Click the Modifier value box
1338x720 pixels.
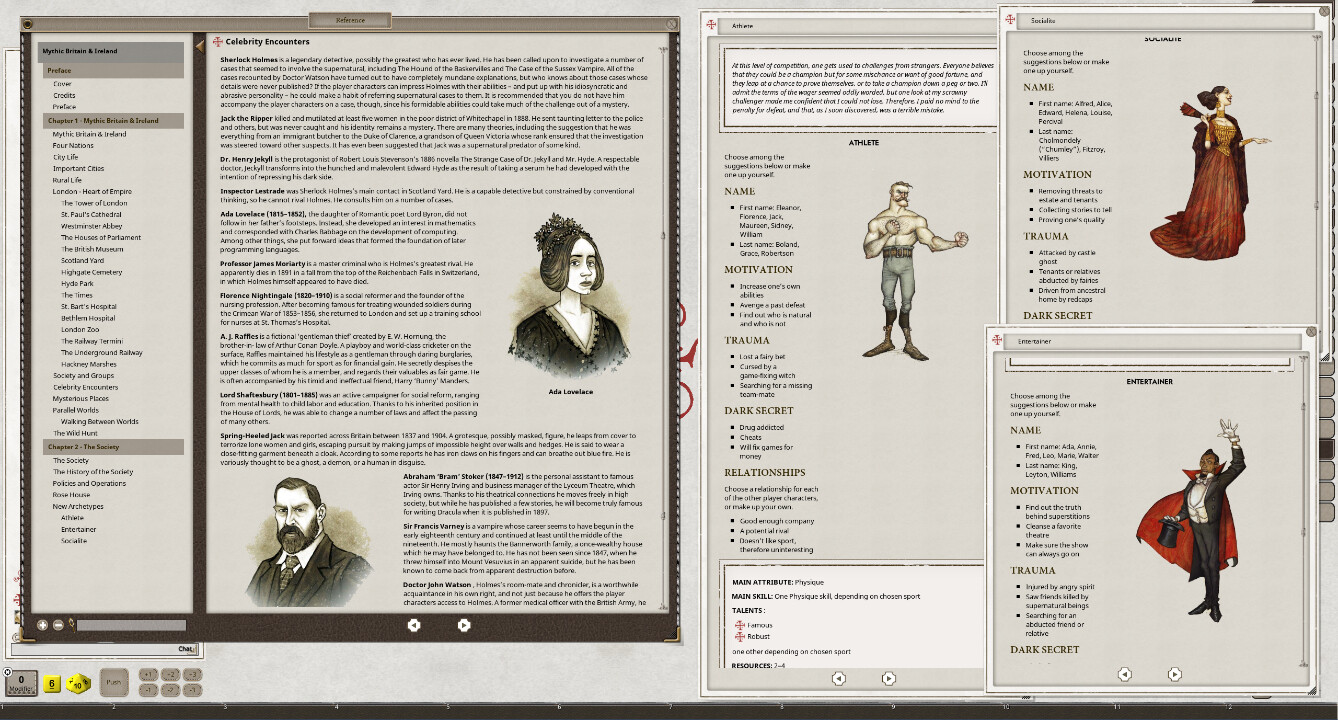(x=21, y=682)
